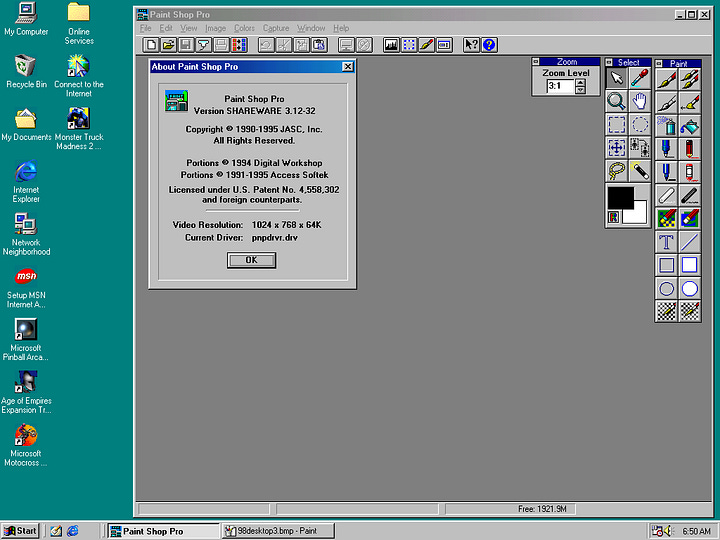Image resolution: width=720 pixels, height=540 pixels.
Task: Click the Zoom Level value field
Action: click(561, 86)
